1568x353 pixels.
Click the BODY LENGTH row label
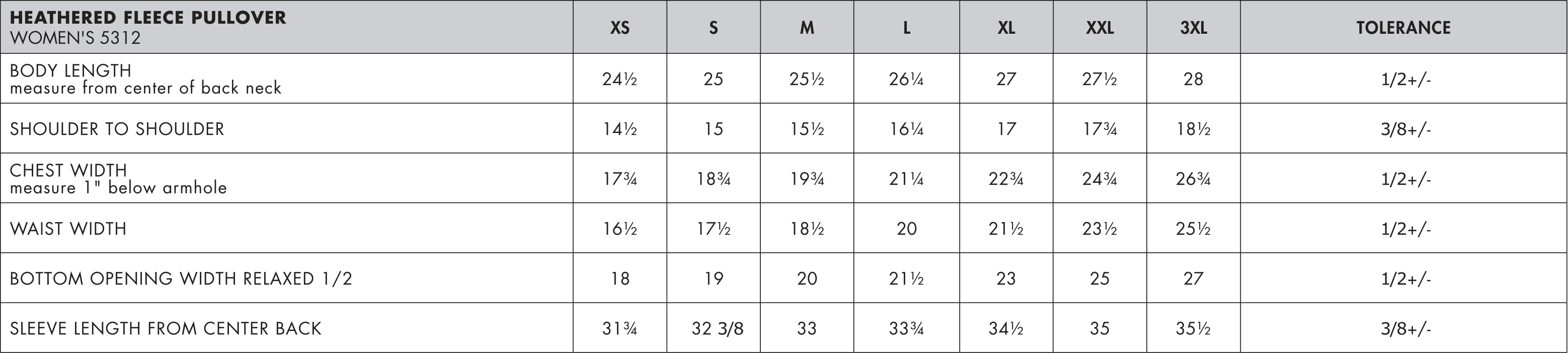[x=70, y=70]
